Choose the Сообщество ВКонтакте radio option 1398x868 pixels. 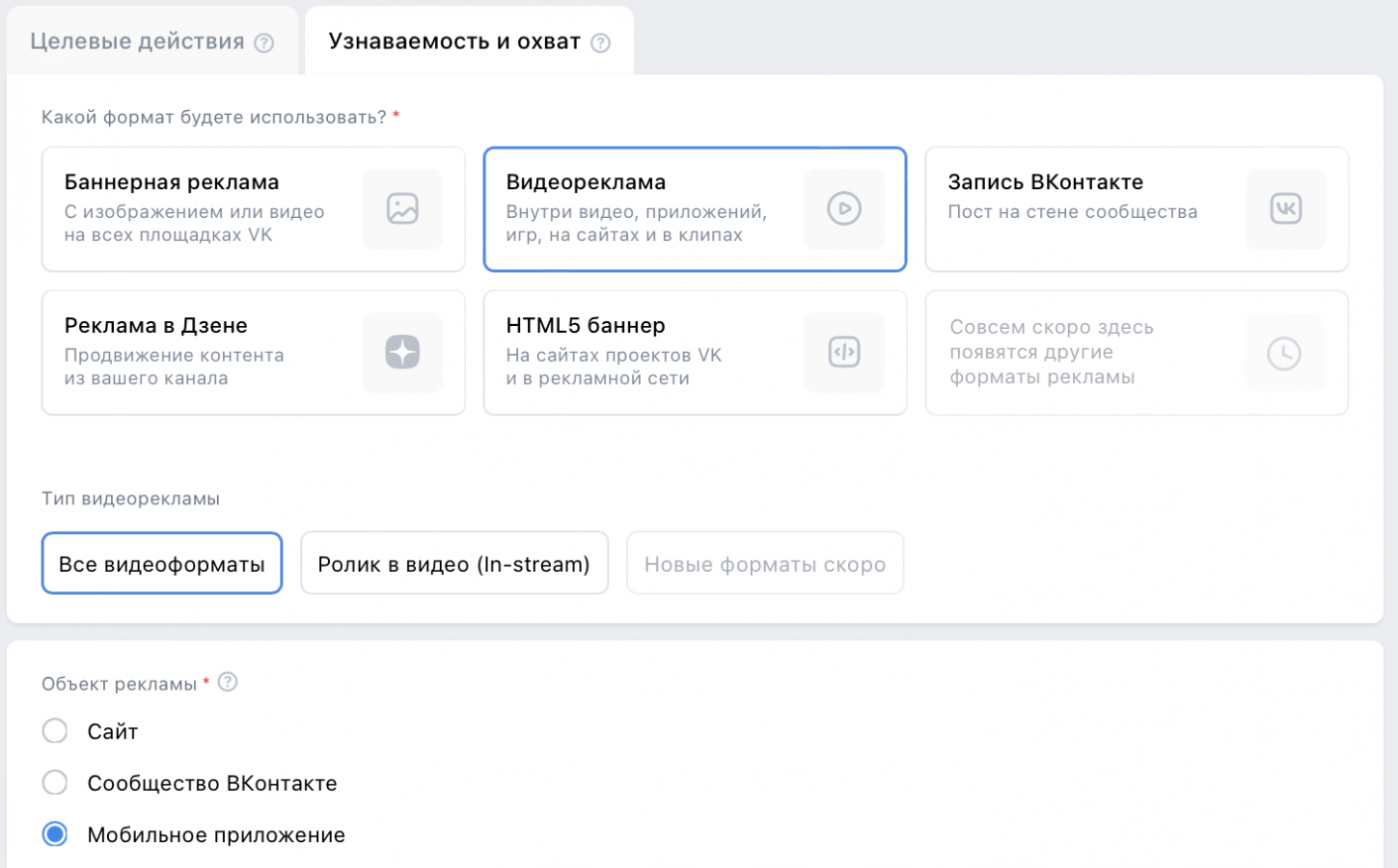click(x=55, y=782)
